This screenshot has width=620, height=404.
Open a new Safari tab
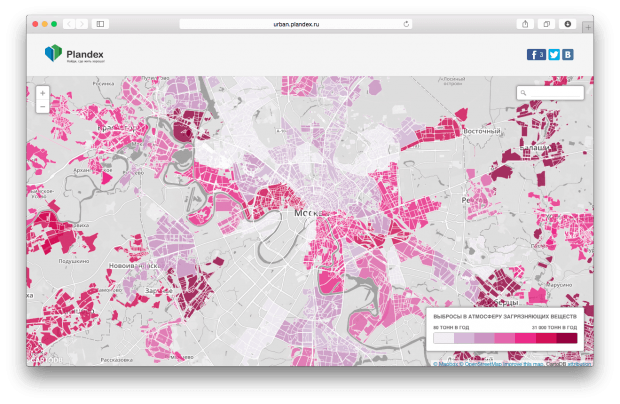(587, 23)
